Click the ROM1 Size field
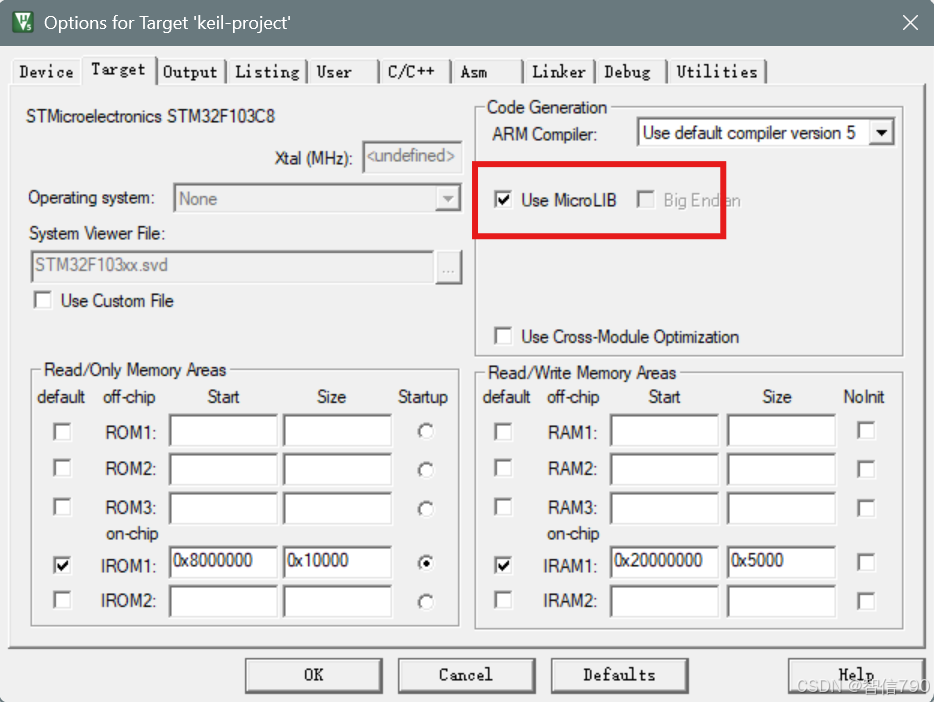Screen dimensions: 934x702 [338, 430]
